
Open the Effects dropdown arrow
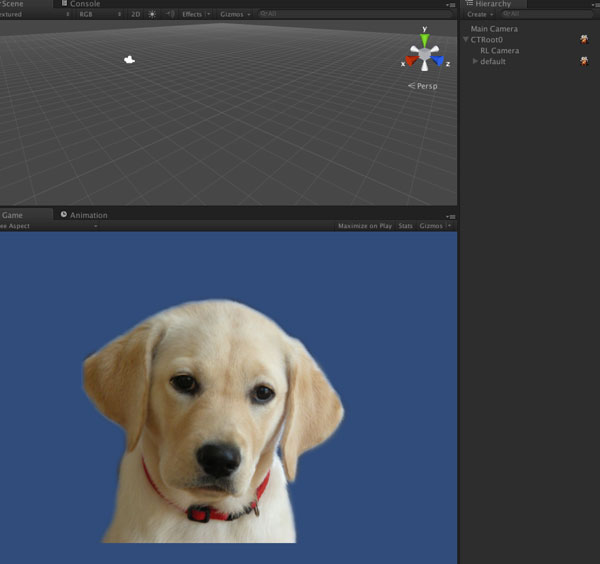[x=209, y=14]
